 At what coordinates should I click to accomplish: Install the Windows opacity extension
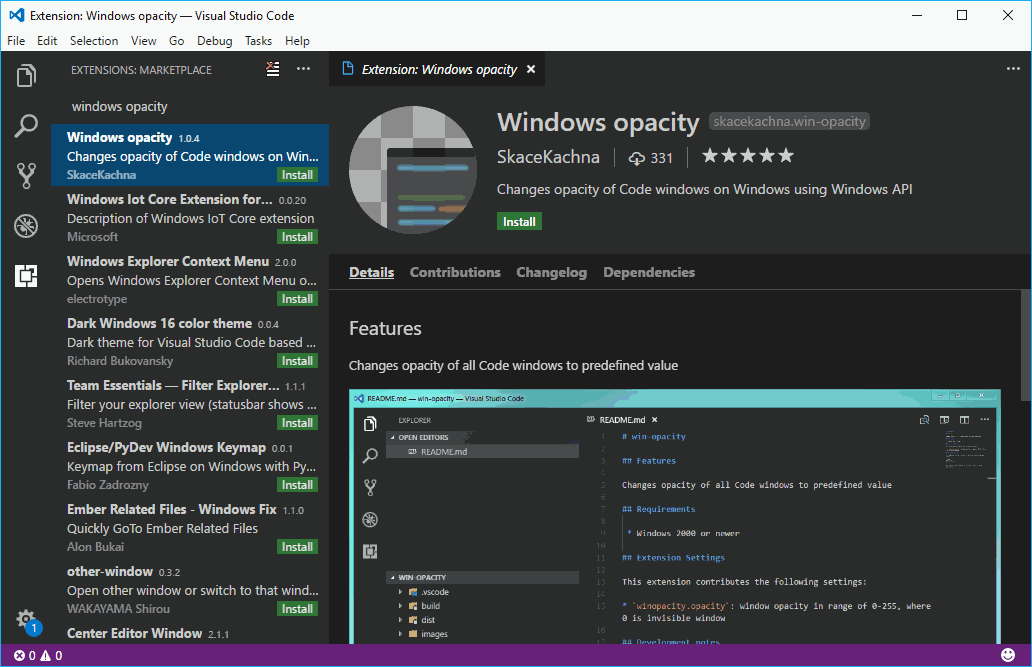(519, 221)
